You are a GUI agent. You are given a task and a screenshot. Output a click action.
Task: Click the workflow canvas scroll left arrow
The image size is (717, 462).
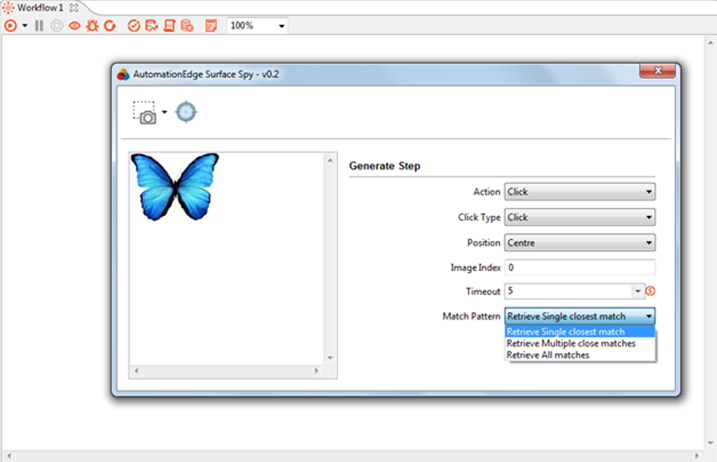coord(9,456)
